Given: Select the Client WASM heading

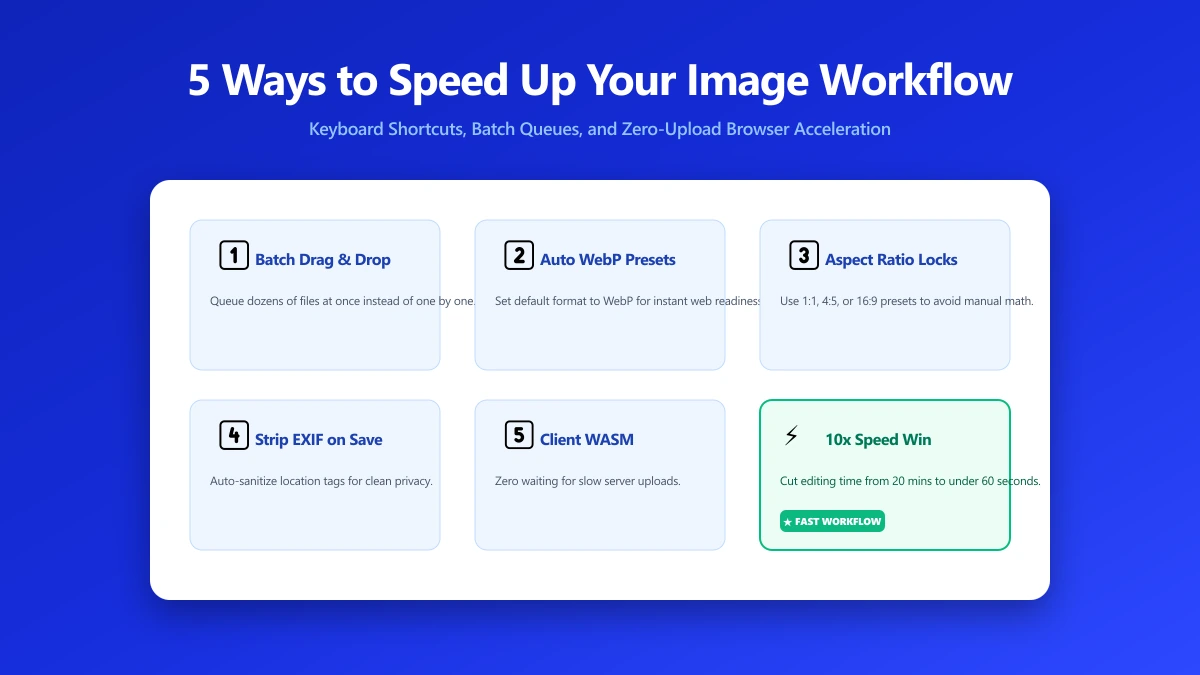Looking at the screenshot, I should 587,440.
